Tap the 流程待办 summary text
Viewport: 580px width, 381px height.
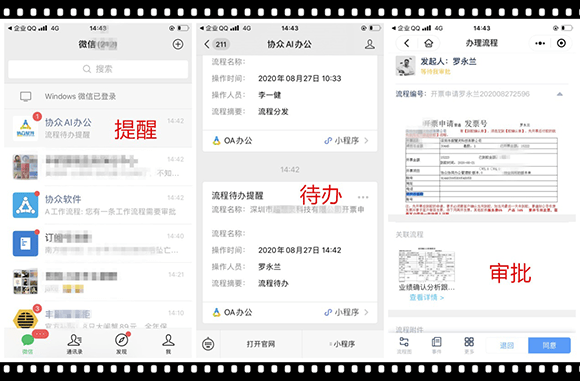click(273, 284)
